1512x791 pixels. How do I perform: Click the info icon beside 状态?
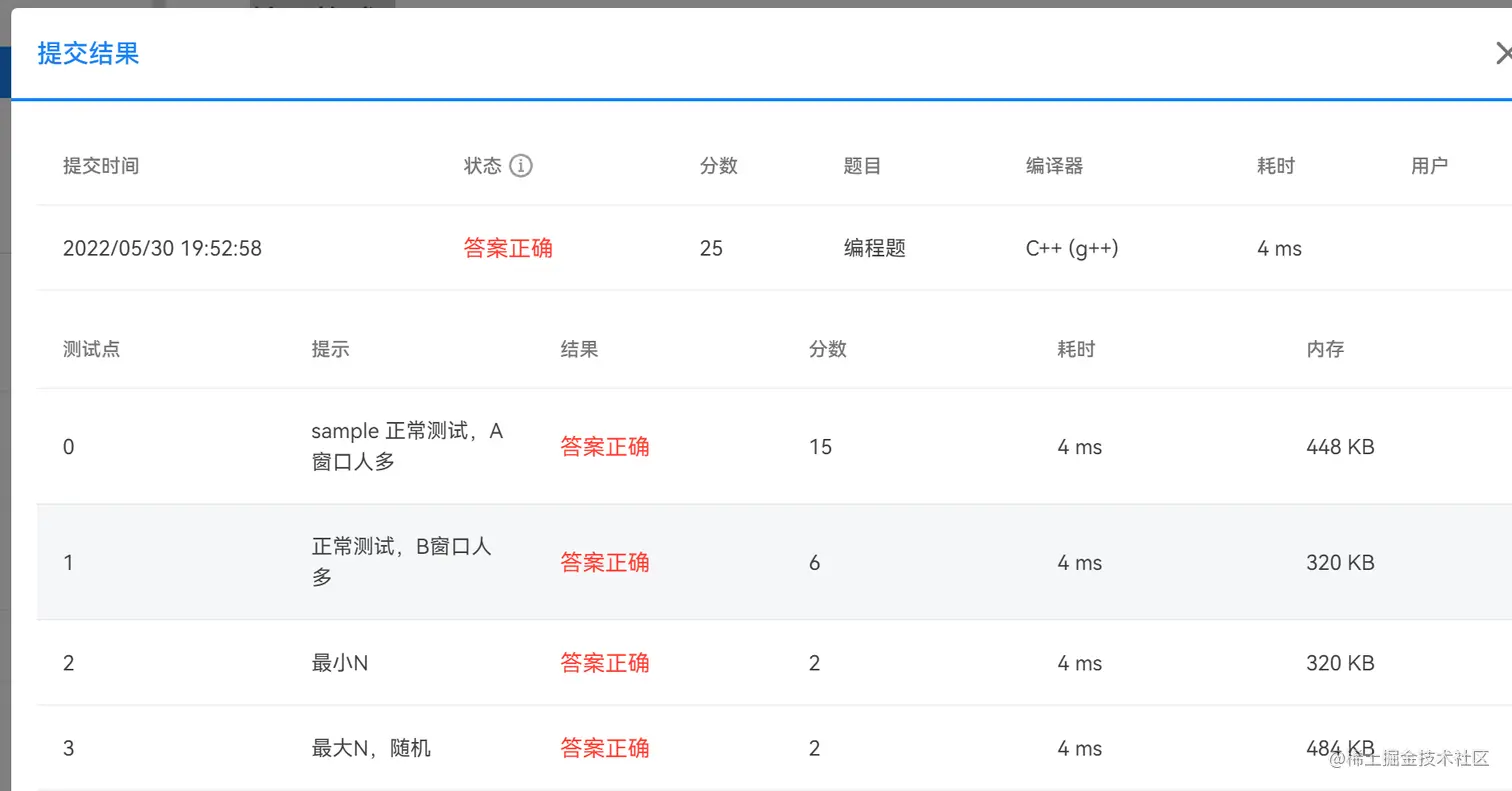(x=520, y=166)
